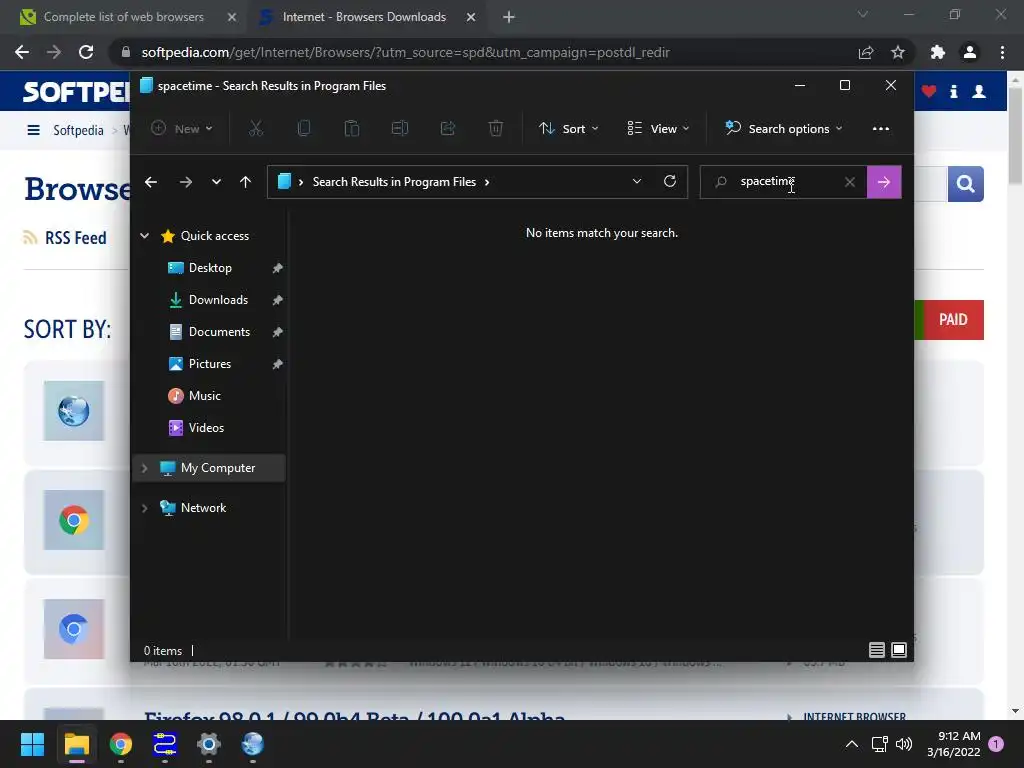Click the Softpedia blue search button
Screen dimensions: 1024x768
(x=965, y=184)
